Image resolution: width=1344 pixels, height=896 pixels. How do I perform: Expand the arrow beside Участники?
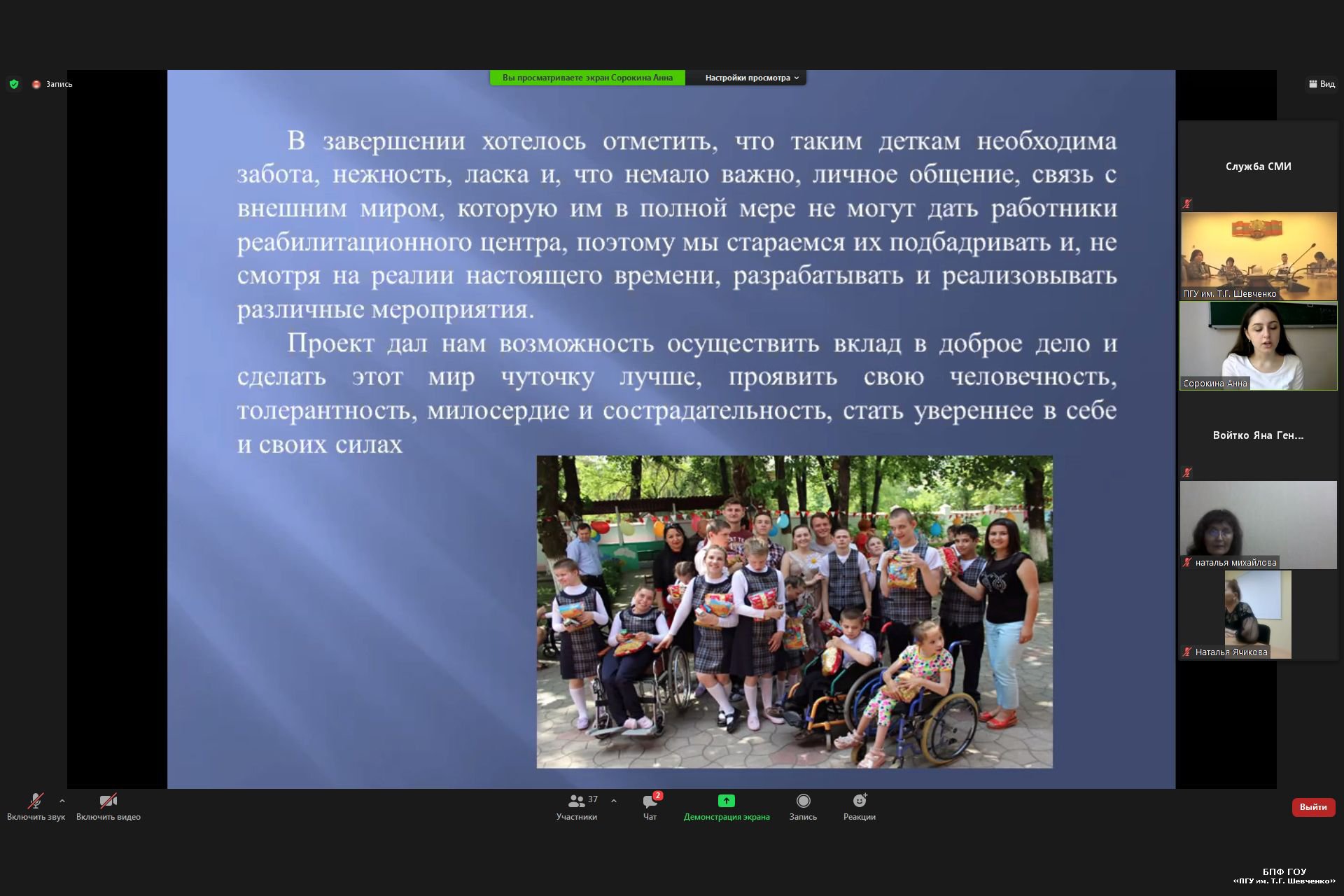pos(614,801)
